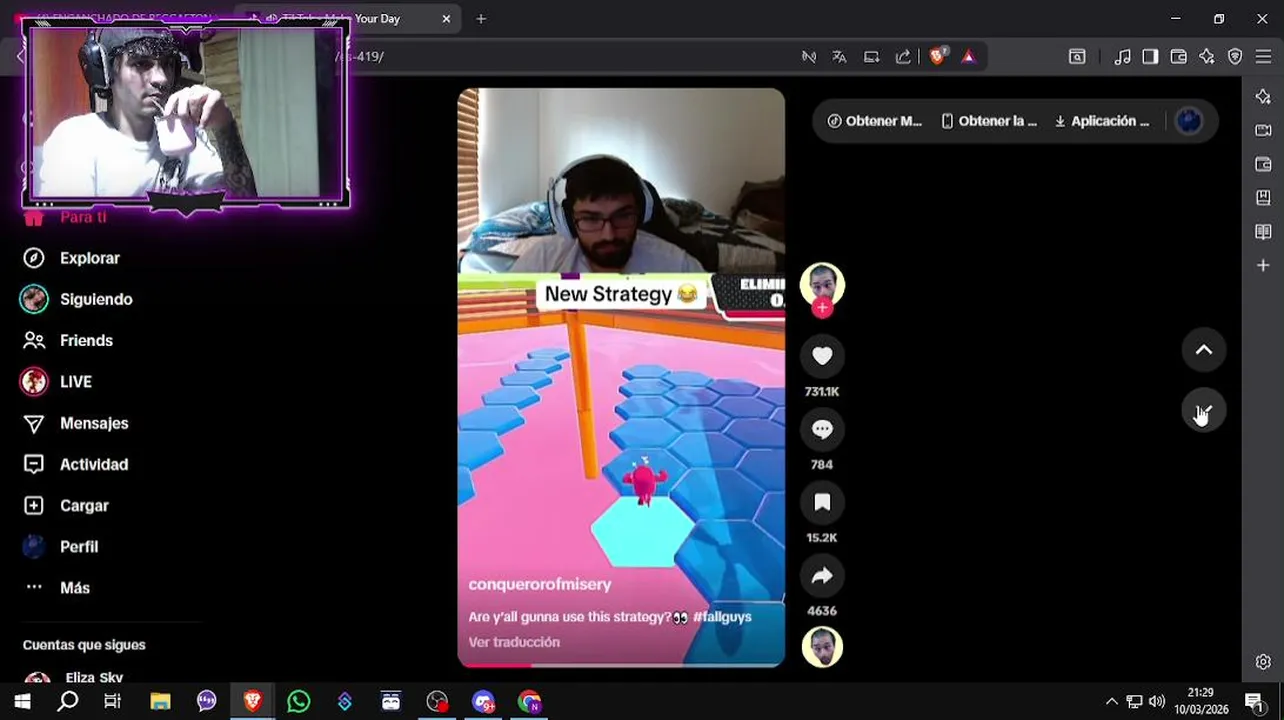Open Brave VPN shield icon
1284x720 pixels.
(x=1235, y=57)
